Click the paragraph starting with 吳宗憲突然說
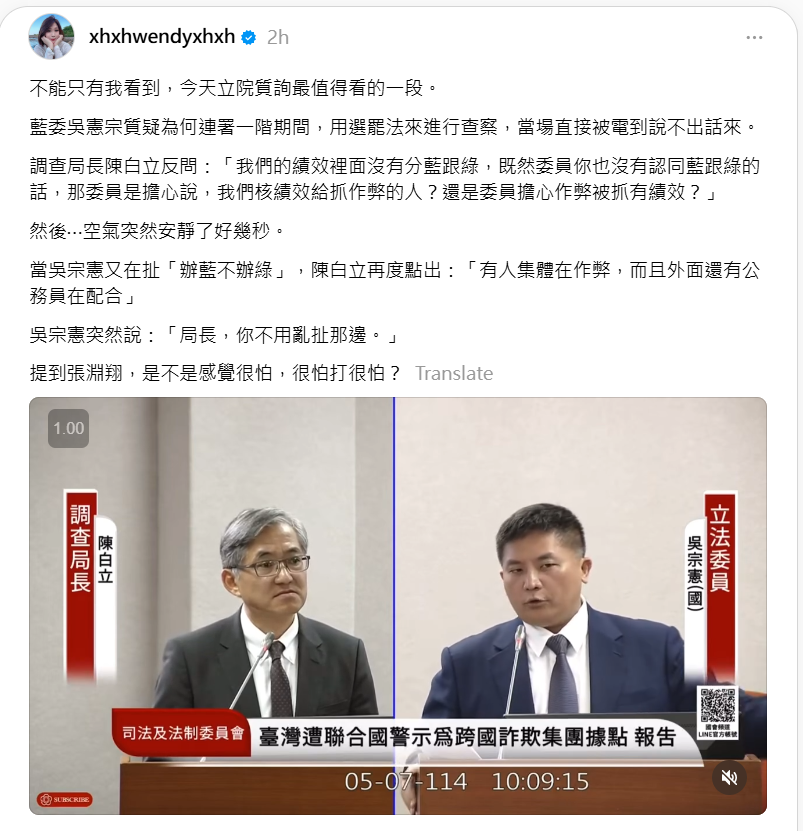This screenshot has height=831, width=803. 214,335
